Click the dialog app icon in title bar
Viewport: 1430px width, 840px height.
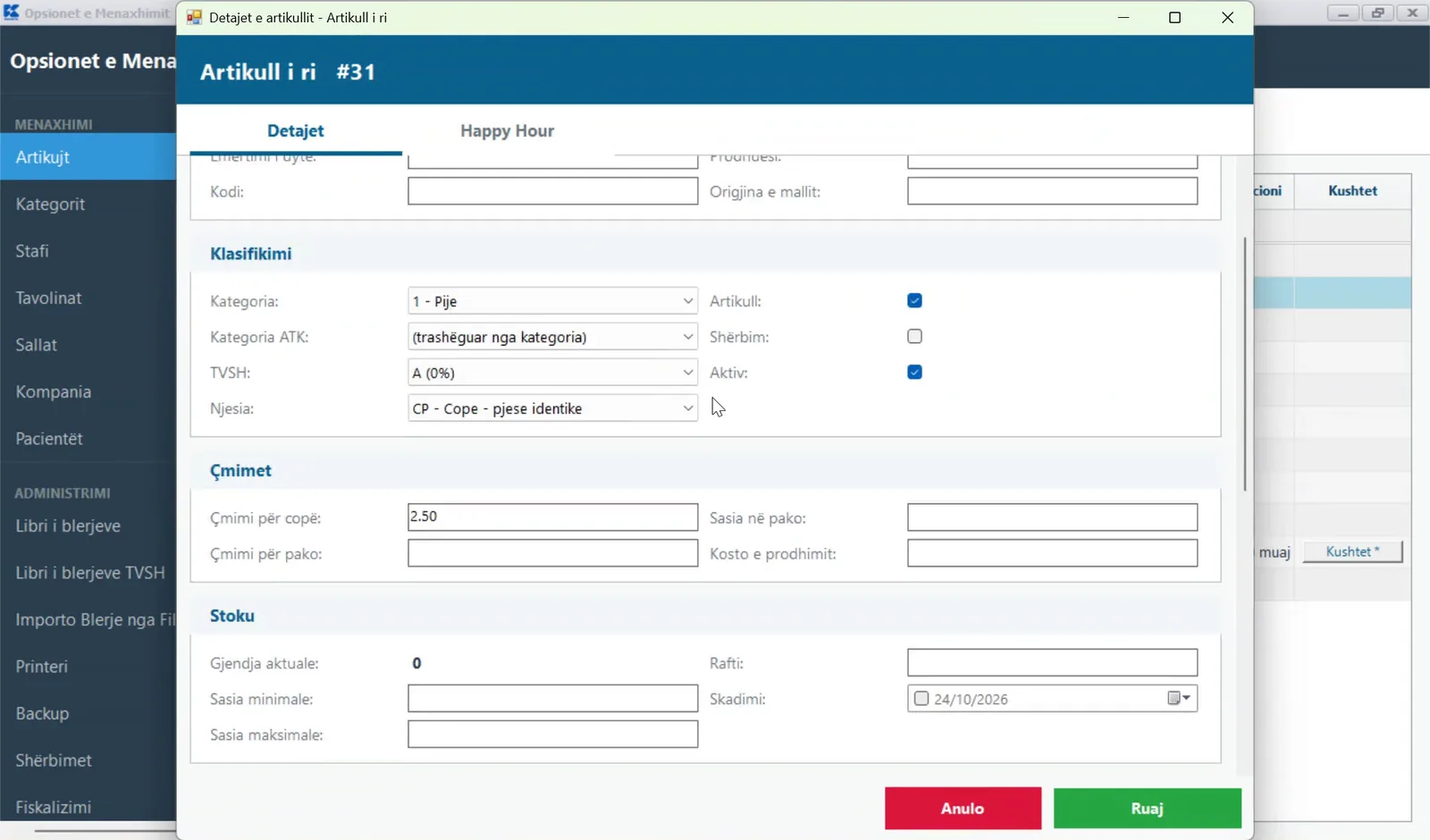(194, 17)
